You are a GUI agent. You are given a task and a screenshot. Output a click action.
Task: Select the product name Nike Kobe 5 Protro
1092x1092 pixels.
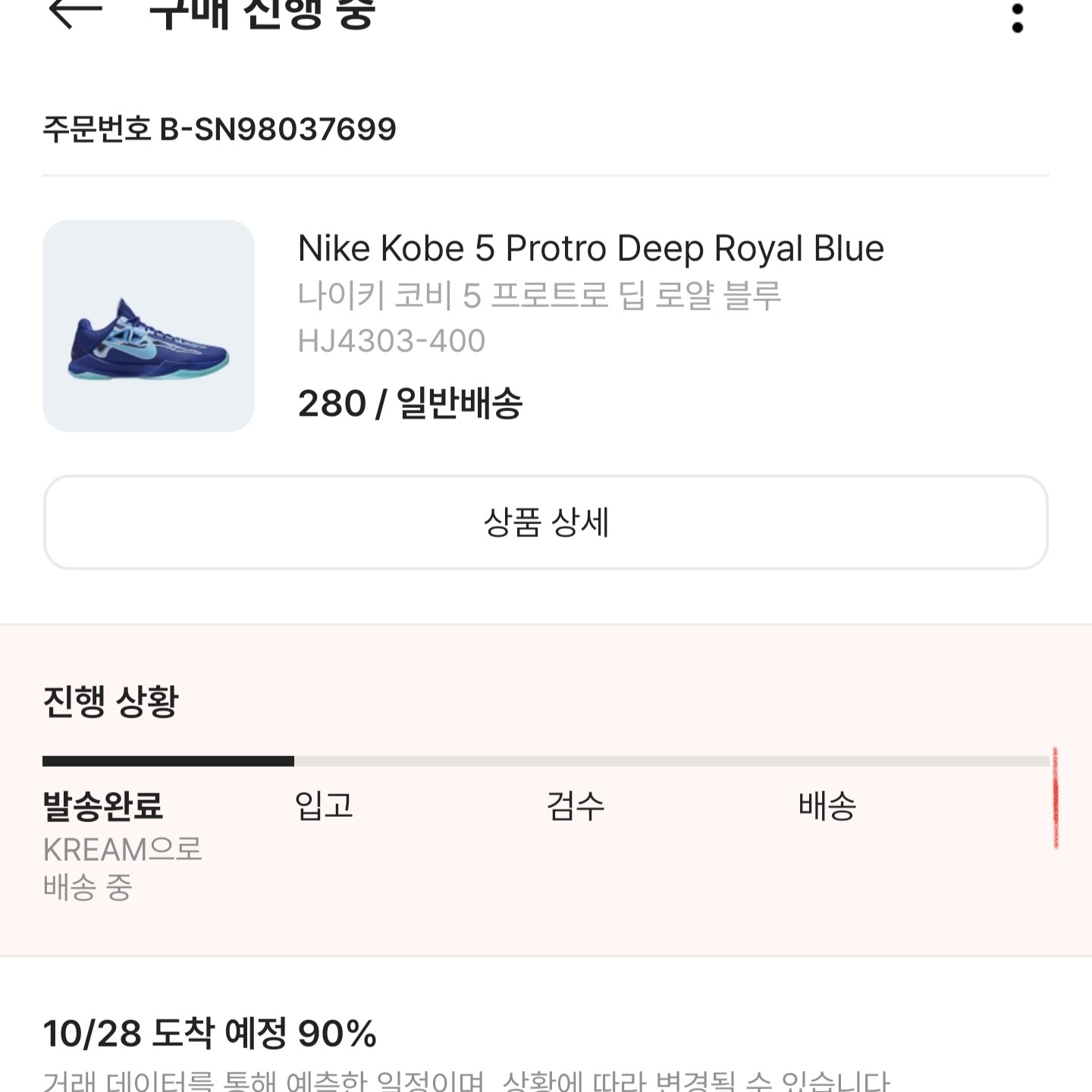click(x=590, y=248)
